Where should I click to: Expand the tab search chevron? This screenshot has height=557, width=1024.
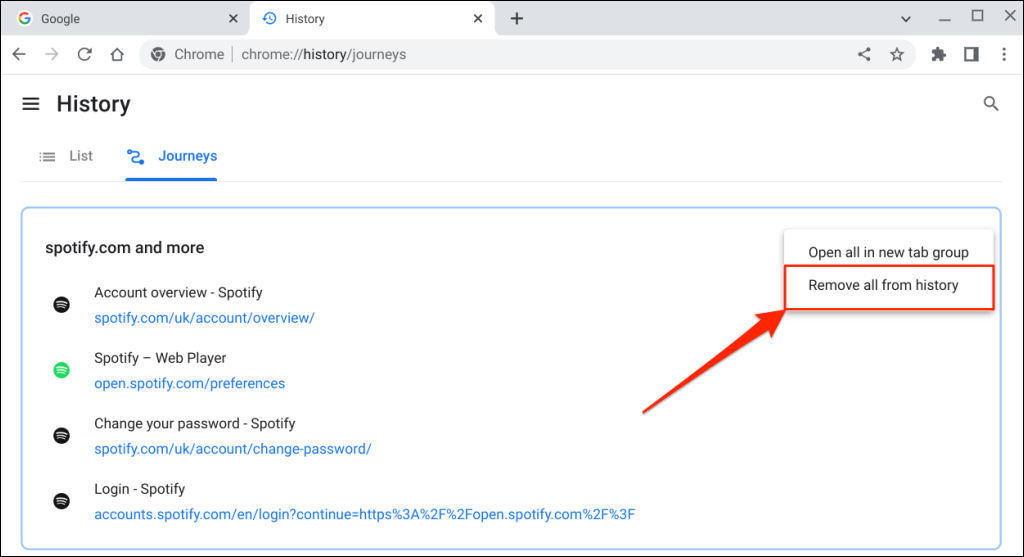click(x=906, y=19)
